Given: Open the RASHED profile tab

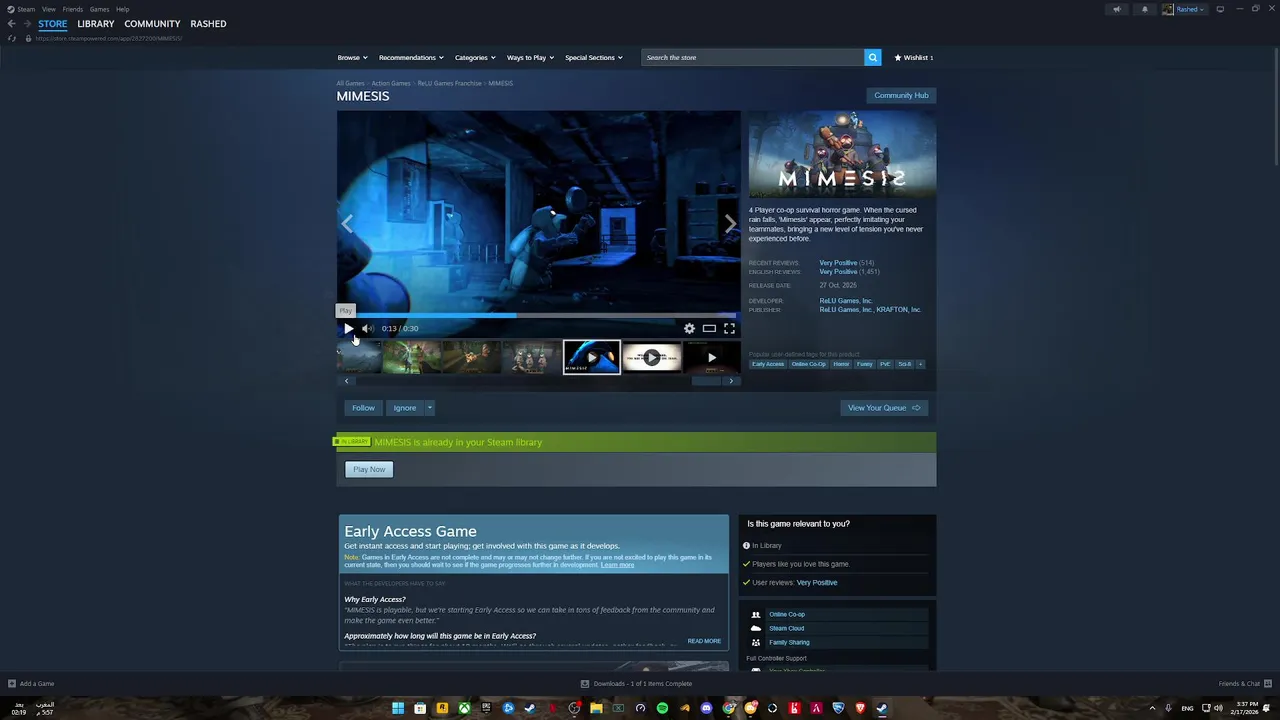Looking at the screenshot, I should pyautogui.click(x=208, y=23).
